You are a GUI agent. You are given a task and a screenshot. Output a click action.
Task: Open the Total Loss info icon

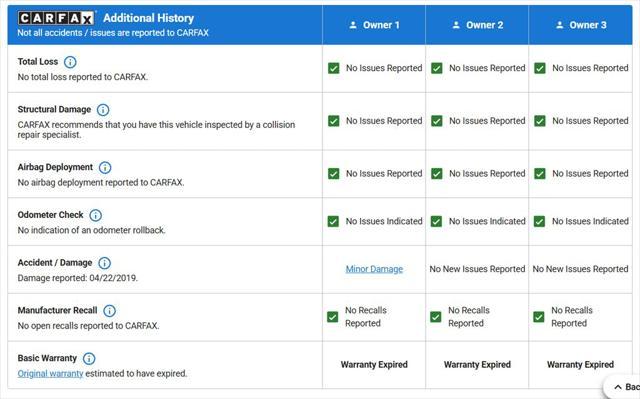[x=70, y=62]
